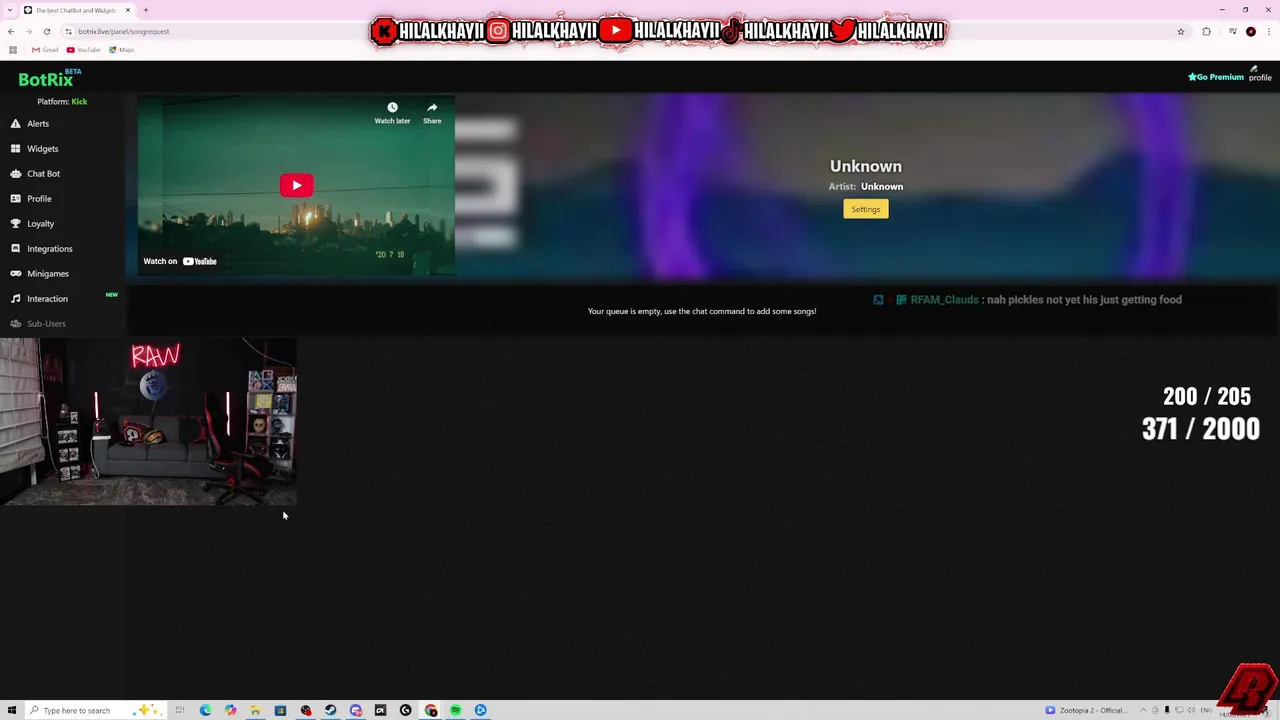This screenshot has width=1280, height=720.
Task: Click the sidebar Profile icon
Action: pyautogui.click(x=15, y=199)
